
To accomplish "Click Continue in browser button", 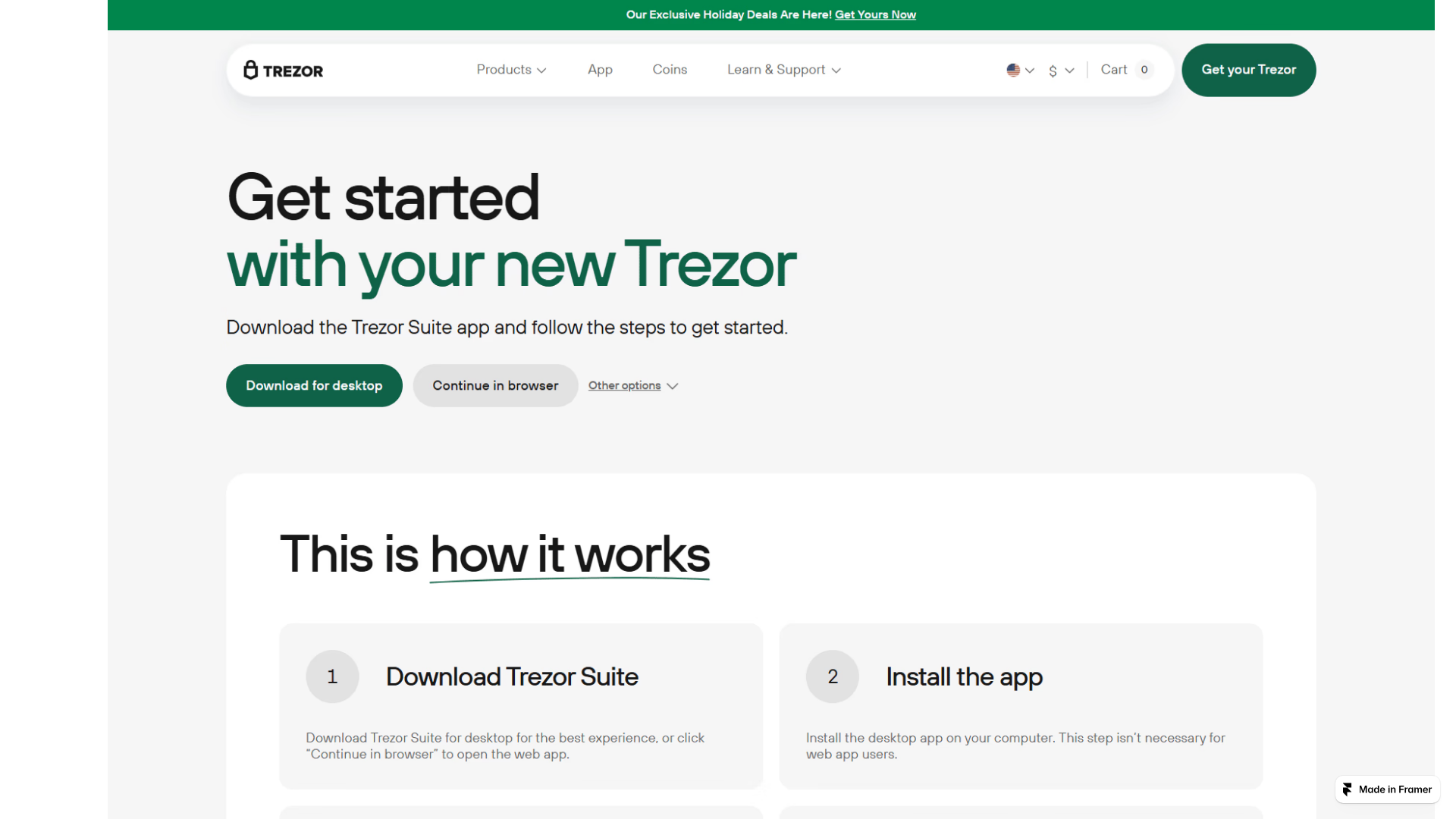I will (x=495, y=385).
